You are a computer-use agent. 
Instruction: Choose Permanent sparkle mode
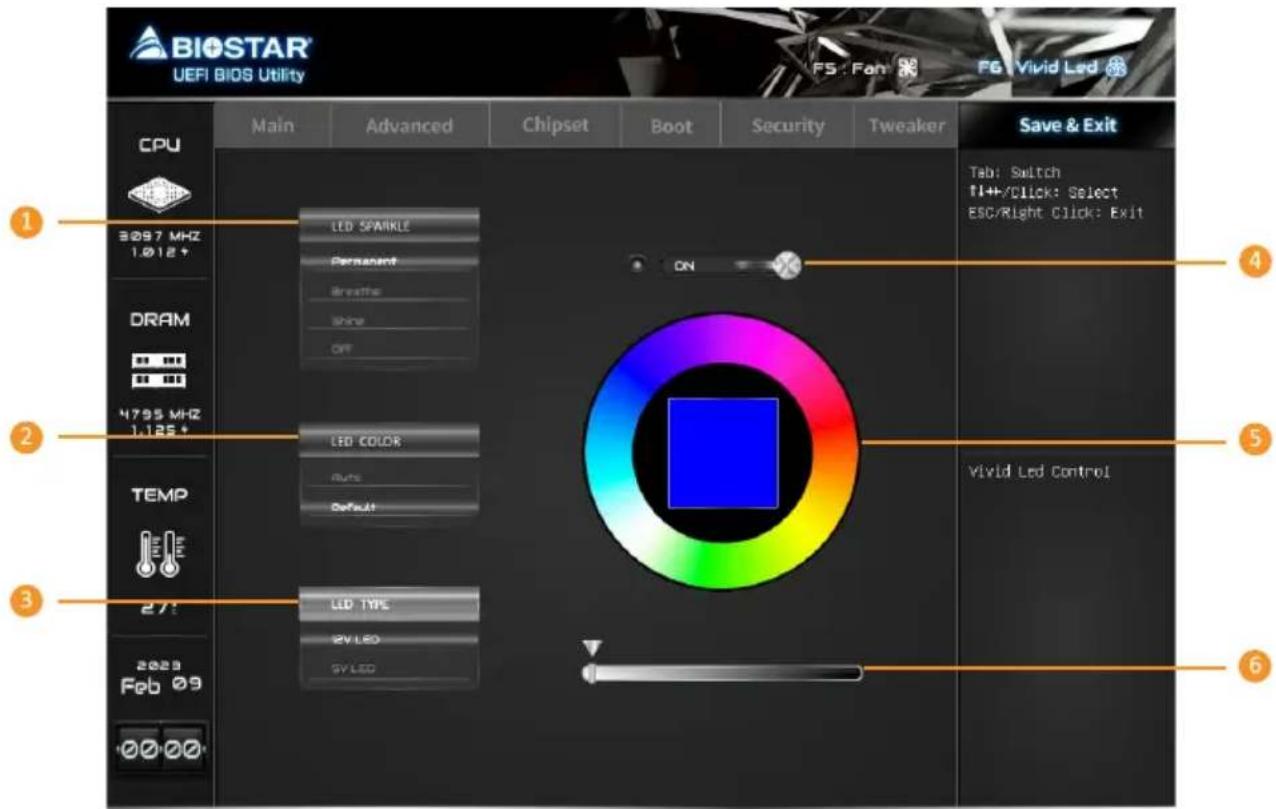(390, 261)
